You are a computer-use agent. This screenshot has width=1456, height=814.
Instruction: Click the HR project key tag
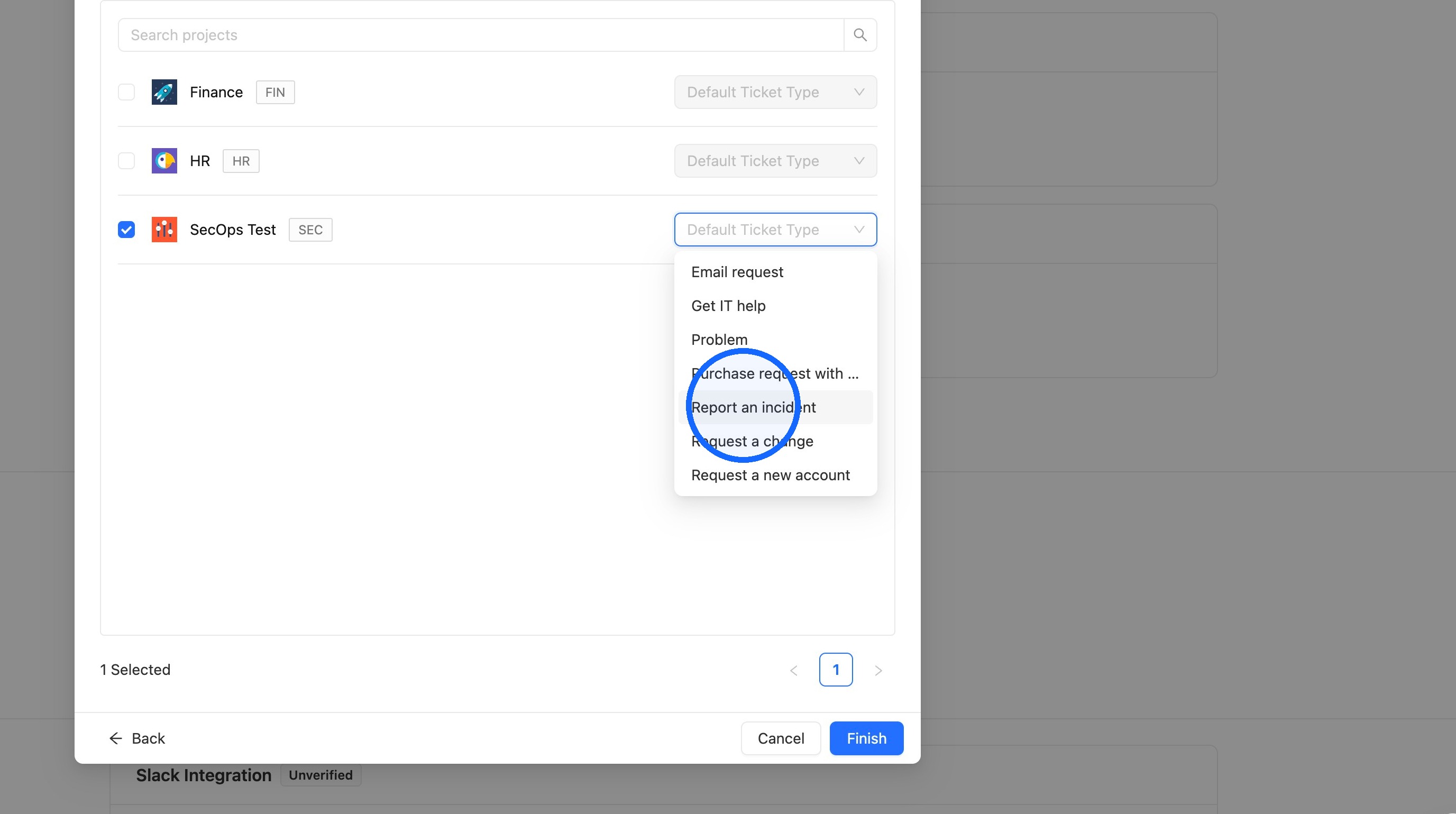[241, 161]
